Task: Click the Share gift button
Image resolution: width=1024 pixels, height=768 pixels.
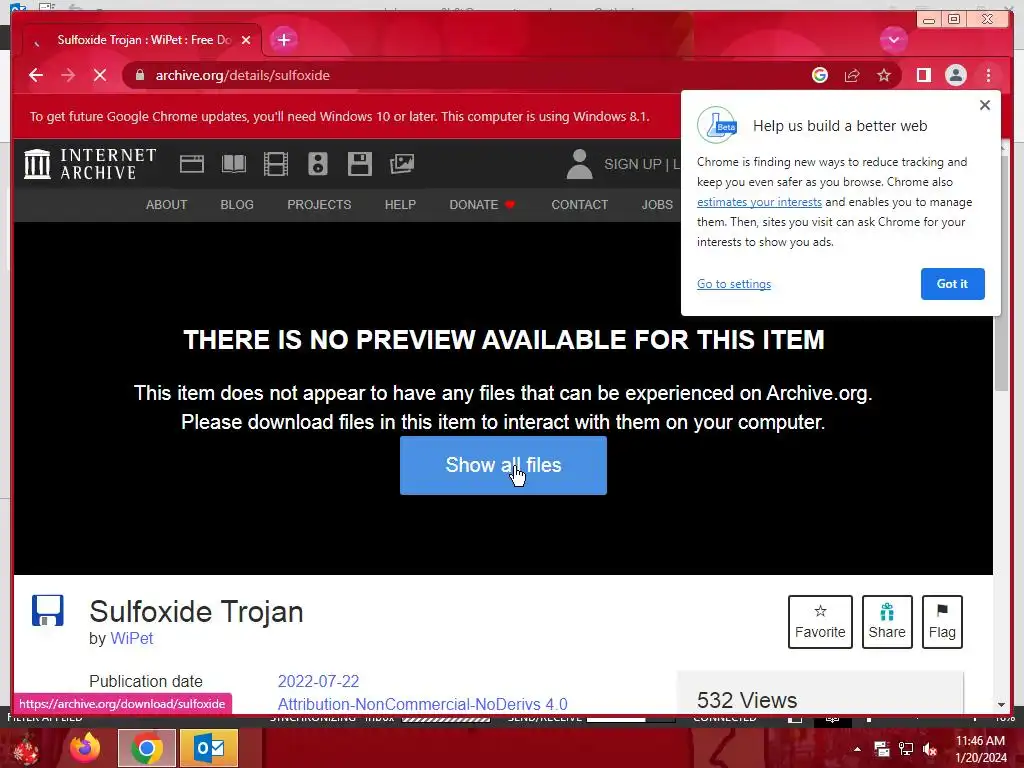Action: (x=887, y=622)
